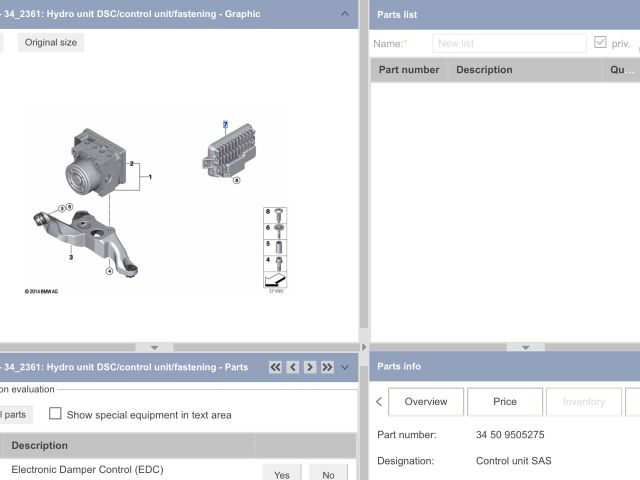Image resolution: width=640 pixels, height=480 pixels.
Task: Go to next page with single-right arrow
Action: (x=310, y=367)
